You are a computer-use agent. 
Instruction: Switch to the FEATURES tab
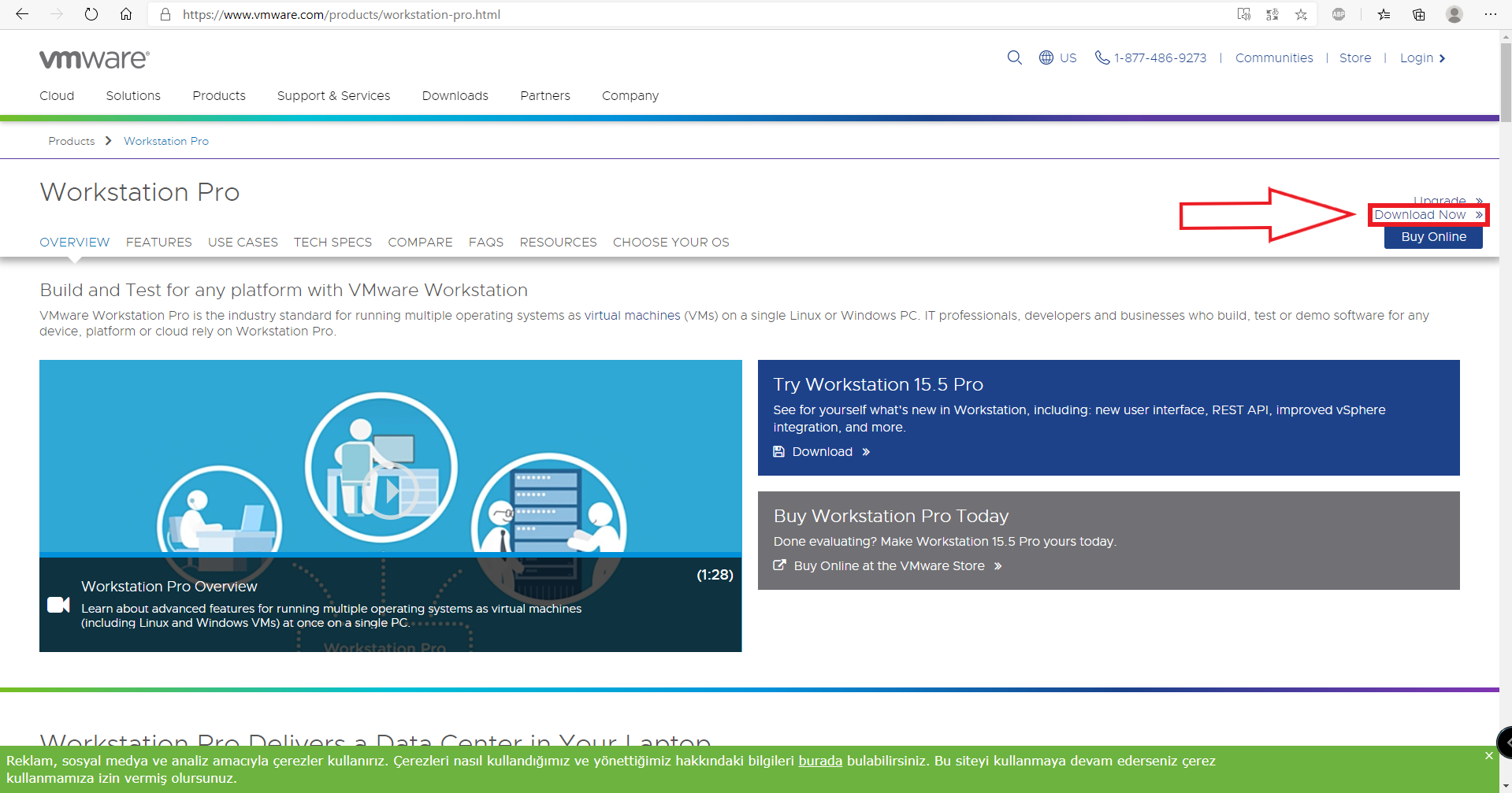159,243
